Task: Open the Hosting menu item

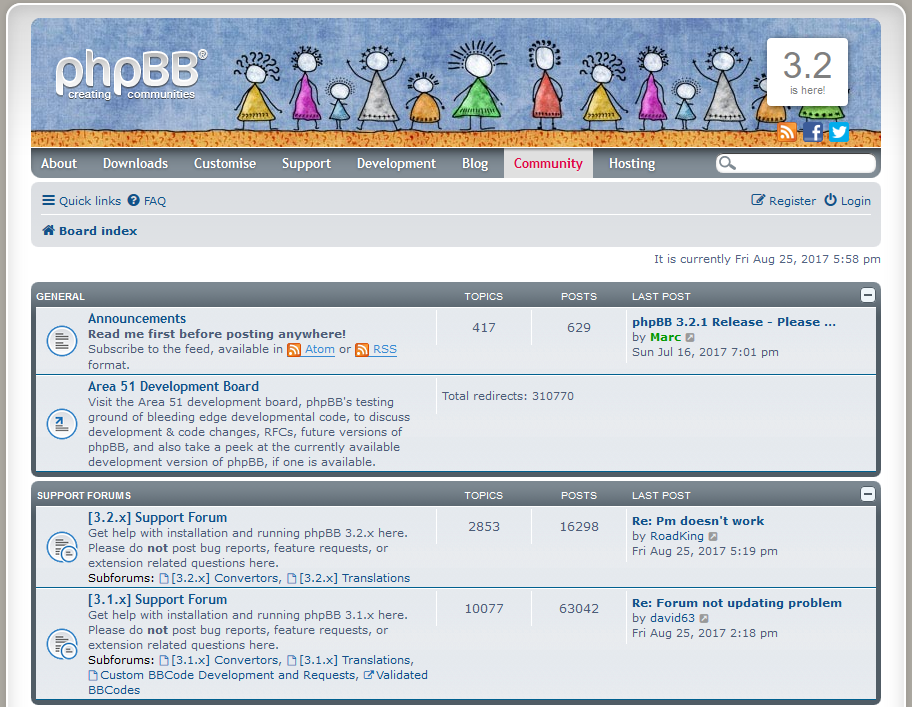Action: pyautogui.click(x=632, y=163)
